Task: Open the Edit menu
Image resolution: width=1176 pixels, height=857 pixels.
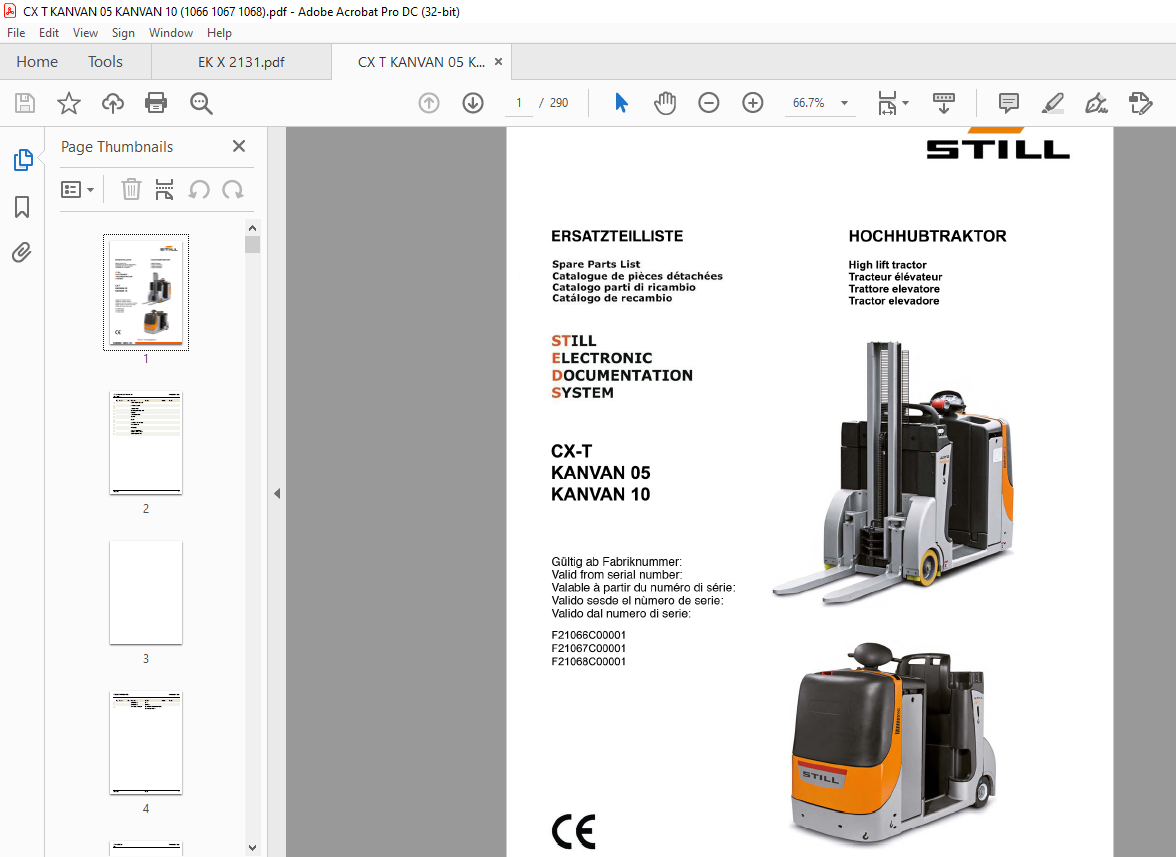Action: (x=49, y=33)
